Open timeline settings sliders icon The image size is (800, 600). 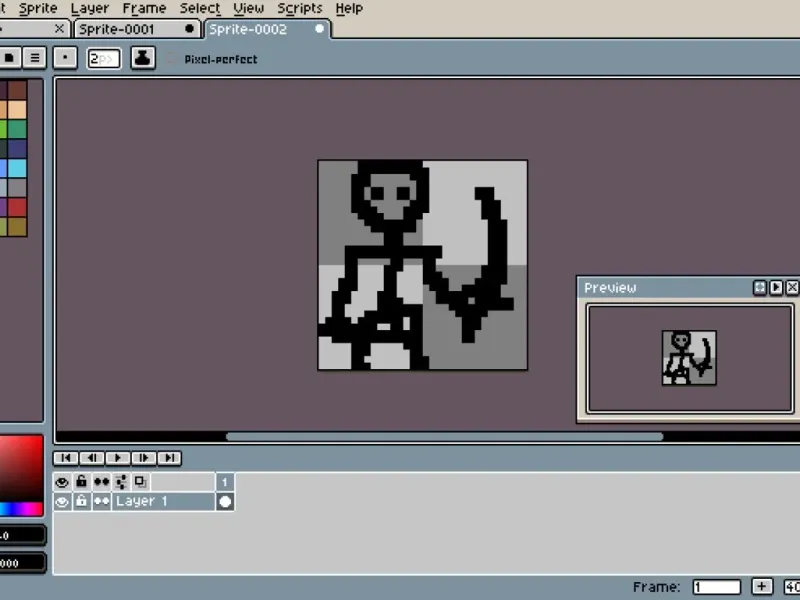point(121,482)
